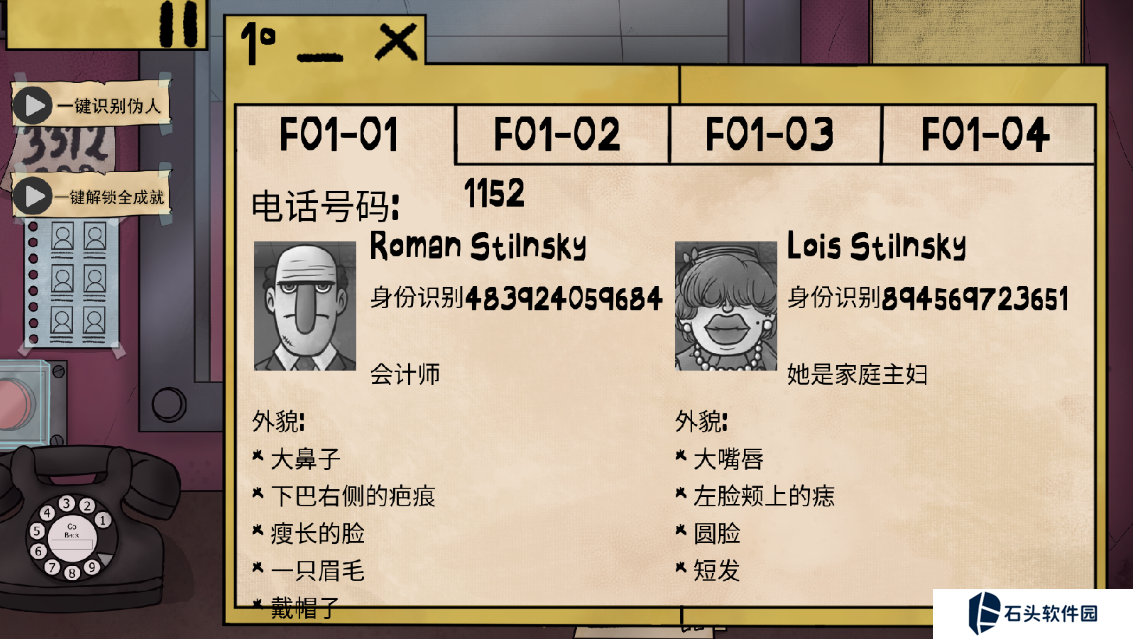Click the phone number 1152
Screen dimensions: 1133x639
(494, 194)
